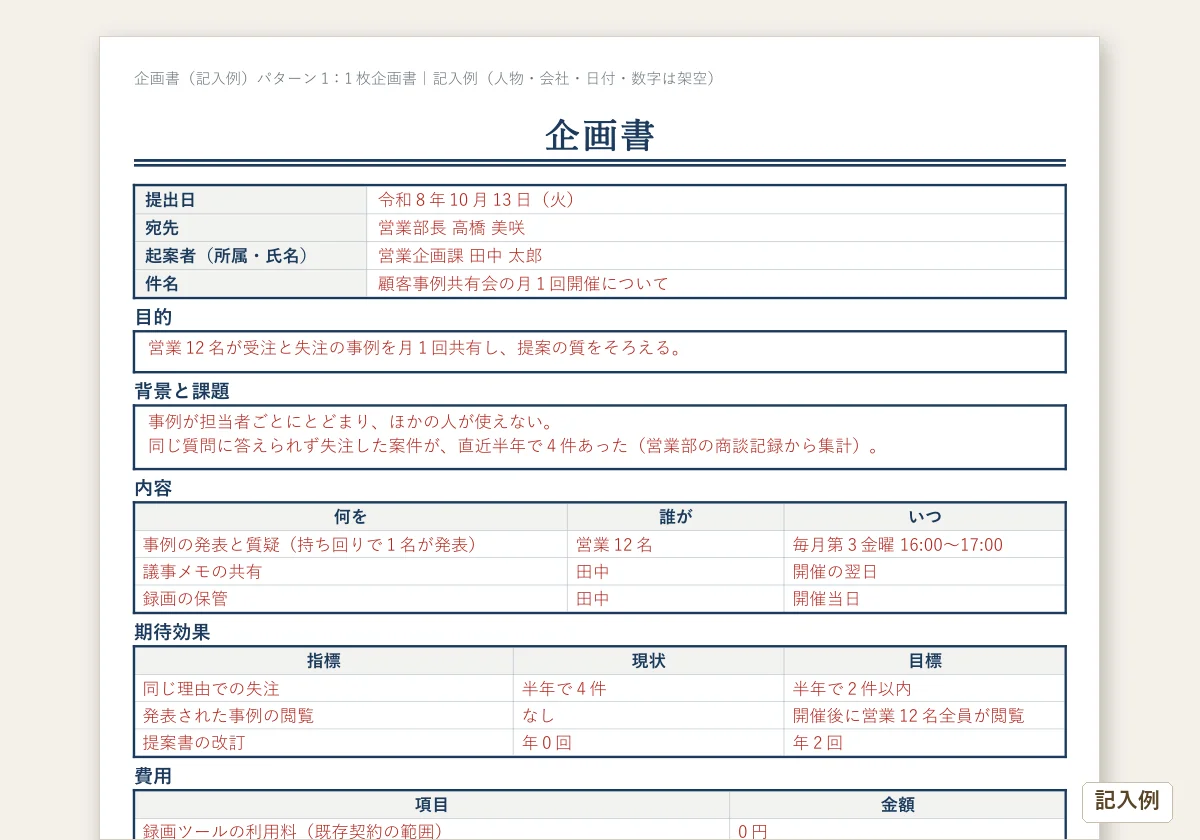Screen dimensions: 1200x840
Task: Select the cell 録画の保管
Action: (351, 599)
